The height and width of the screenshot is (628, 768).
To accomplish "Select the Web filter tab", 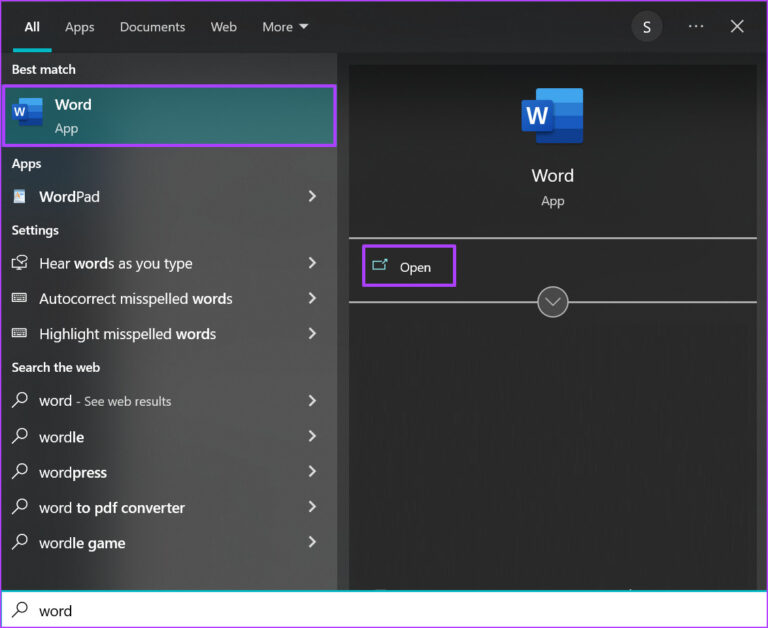I will click(223, 27).
